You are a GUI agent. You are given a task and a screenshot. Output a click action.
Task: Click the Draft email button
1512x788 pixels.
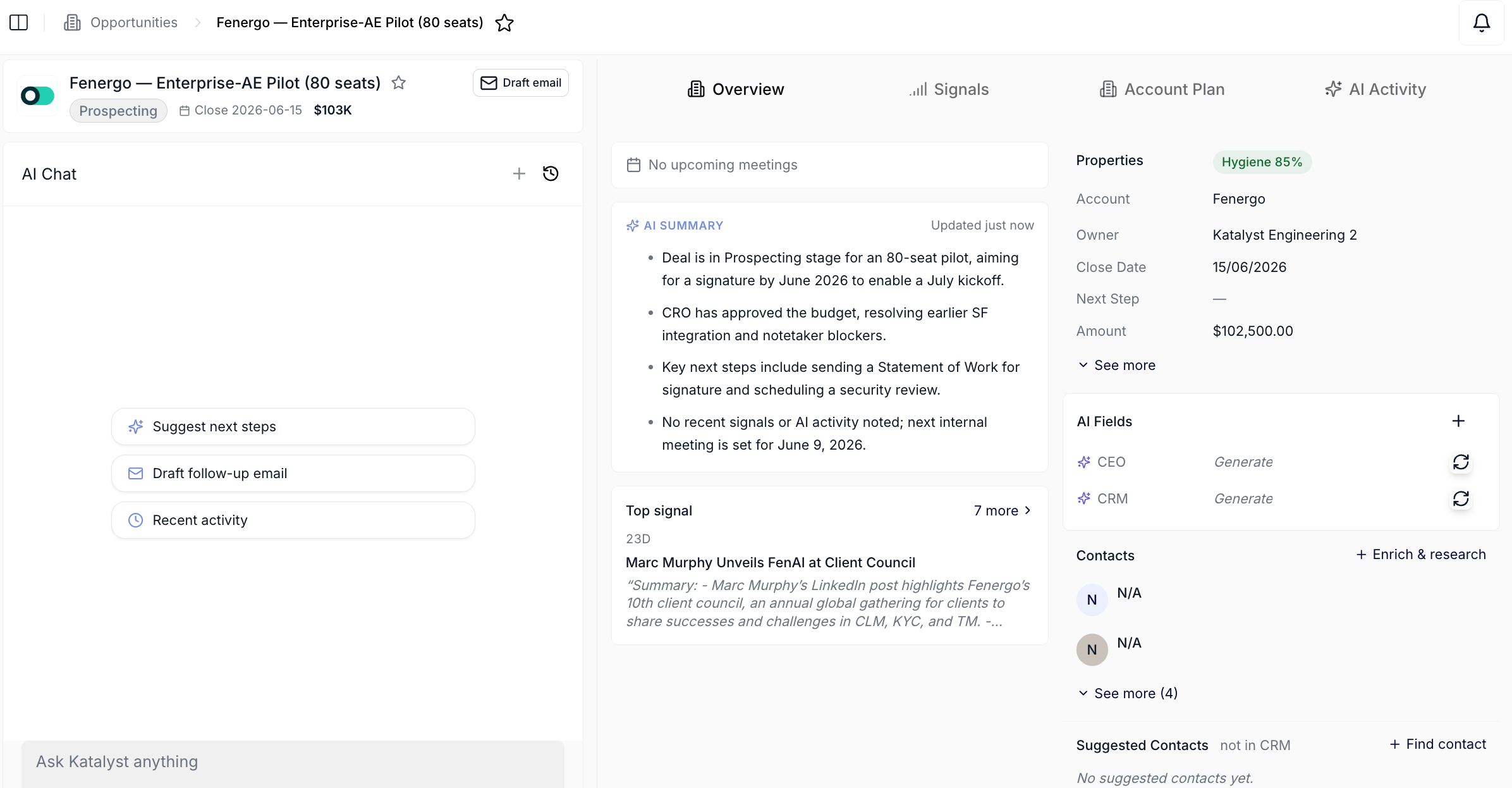pos(521,83)
